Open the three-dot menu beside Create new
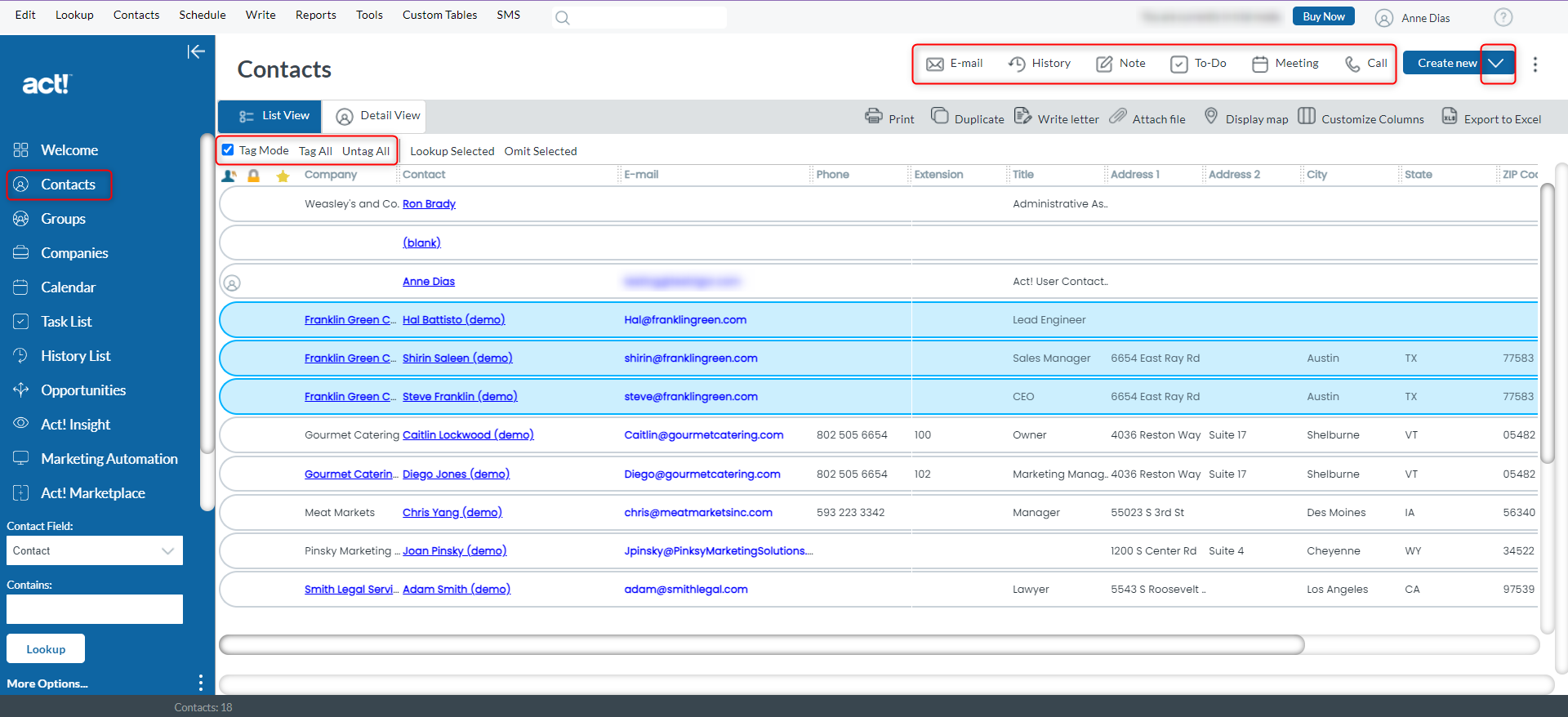This screenshot has width=1568, height=717. [x=1535, y=65]
